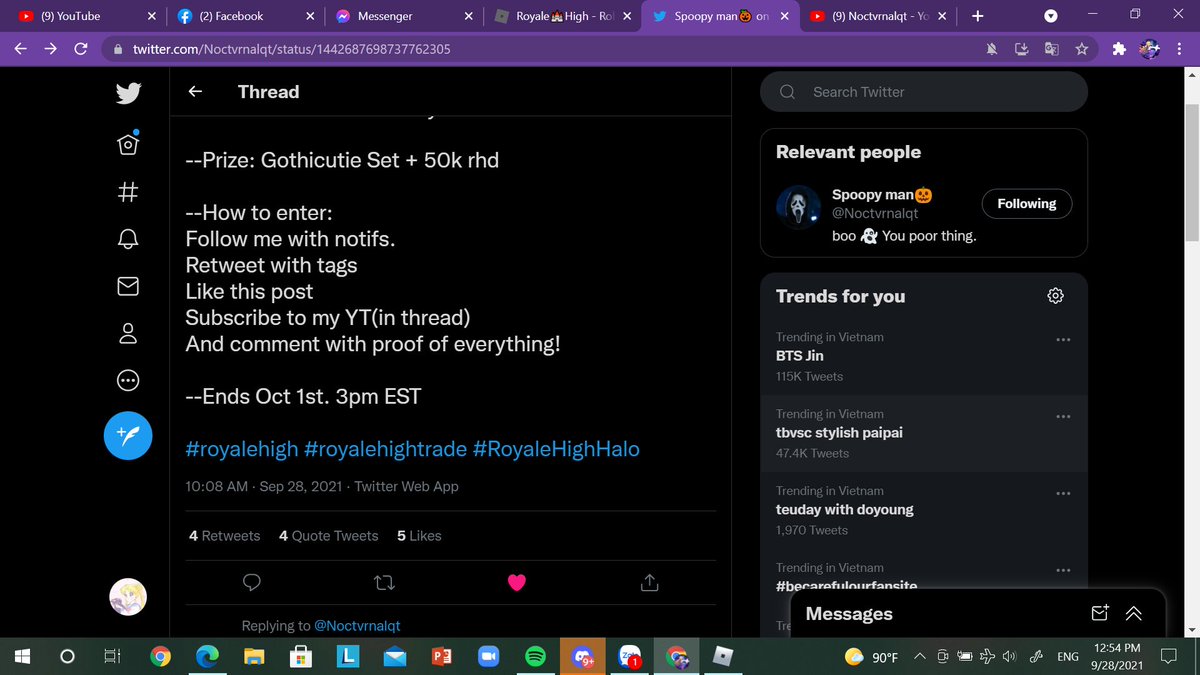The width and height of the screenshot is (1200, 675).
Task: Open options for tbvsc stylish paipai trend
Action: 1063,416
